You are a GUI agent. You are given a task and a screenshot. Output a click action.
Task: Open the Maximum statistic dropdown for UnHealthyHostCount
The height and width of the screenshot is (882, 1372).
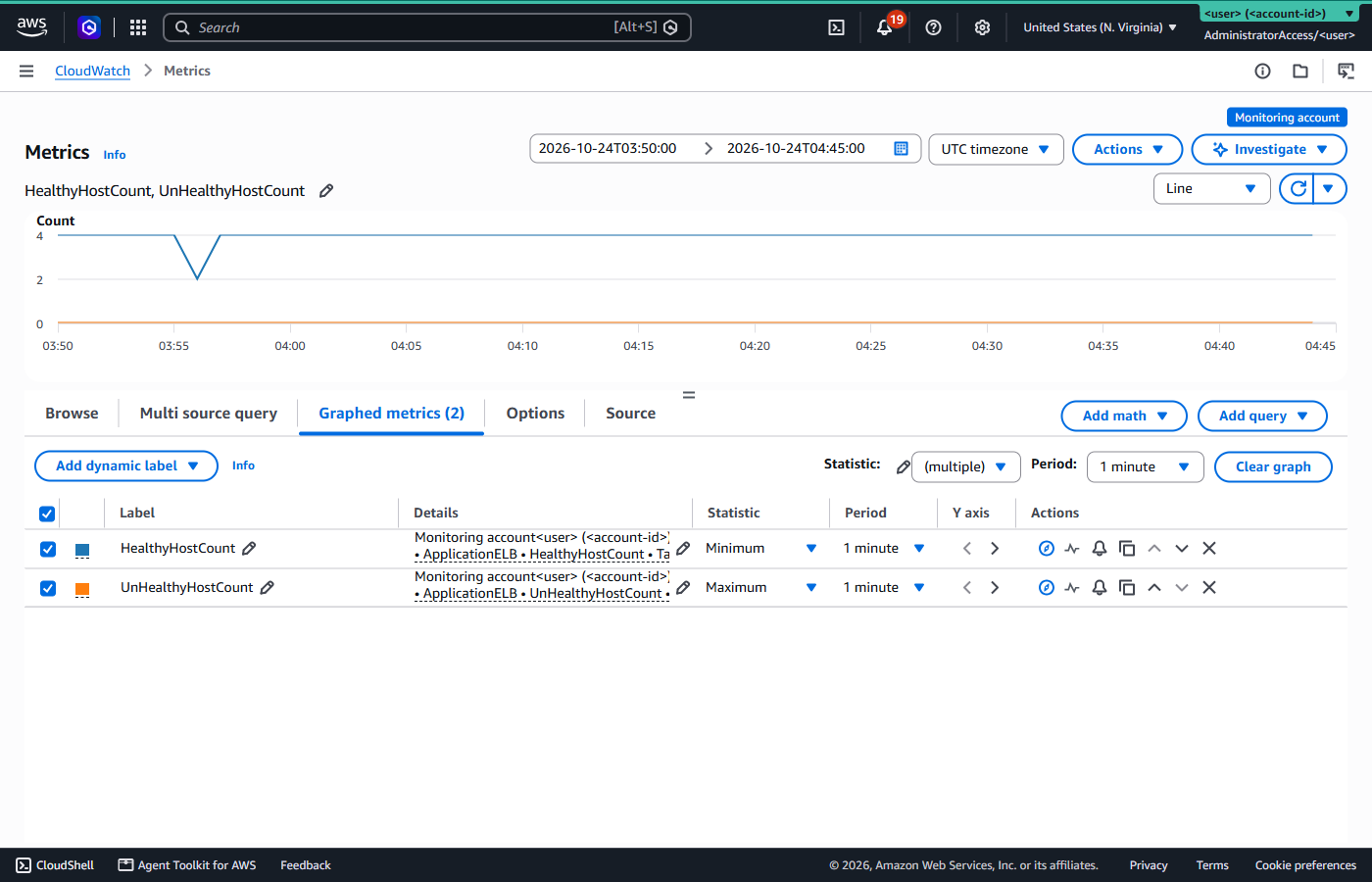(760, 587)
